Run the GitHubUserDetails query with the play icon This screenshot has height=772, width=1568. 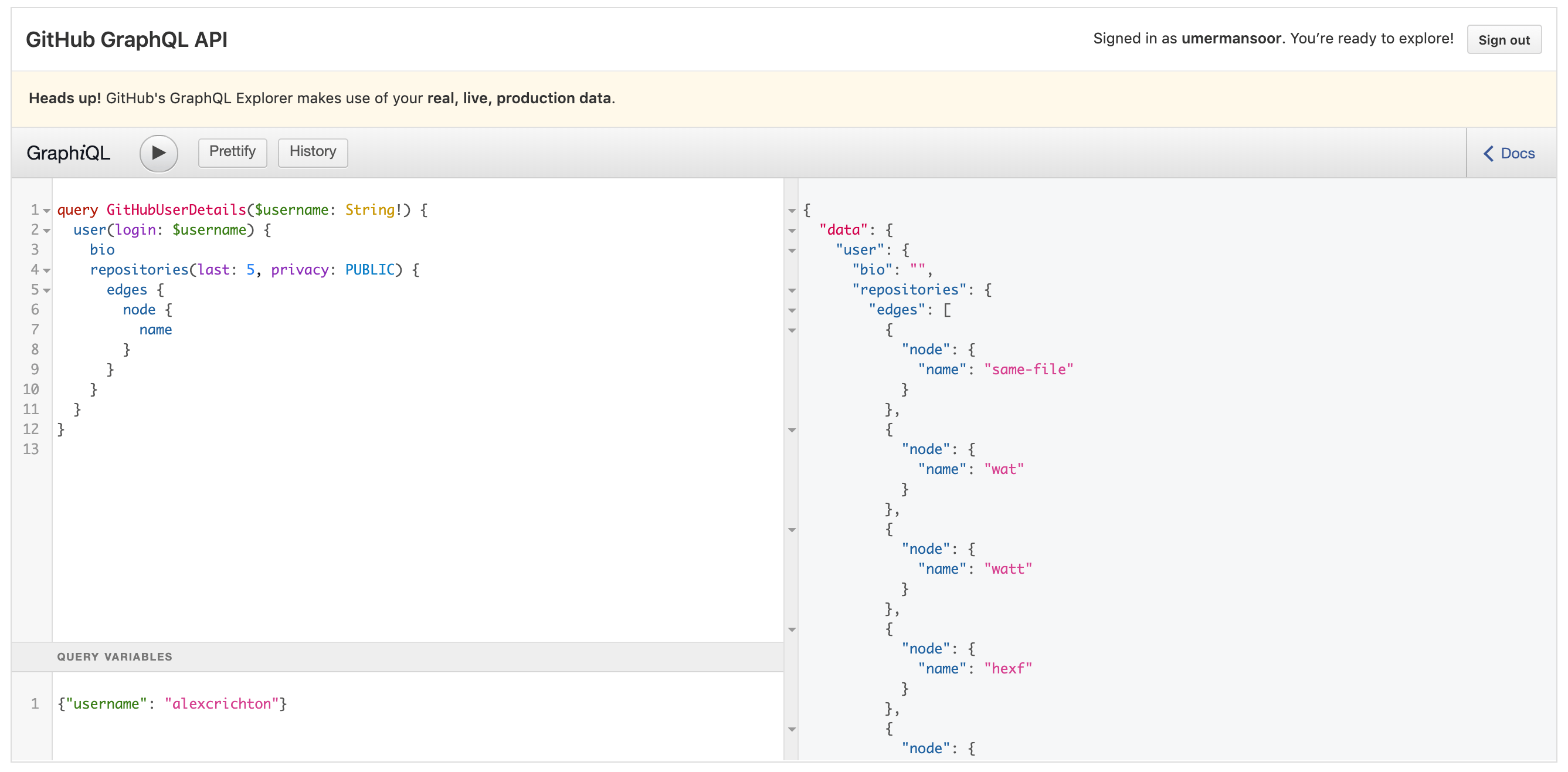(x=158, y=153)
